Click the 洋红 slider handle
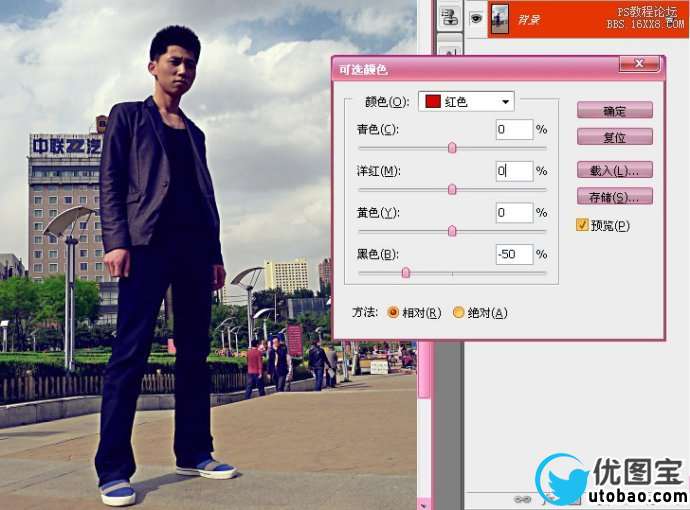The width and height of the screenshot is (690, 510). click(452, 190)
